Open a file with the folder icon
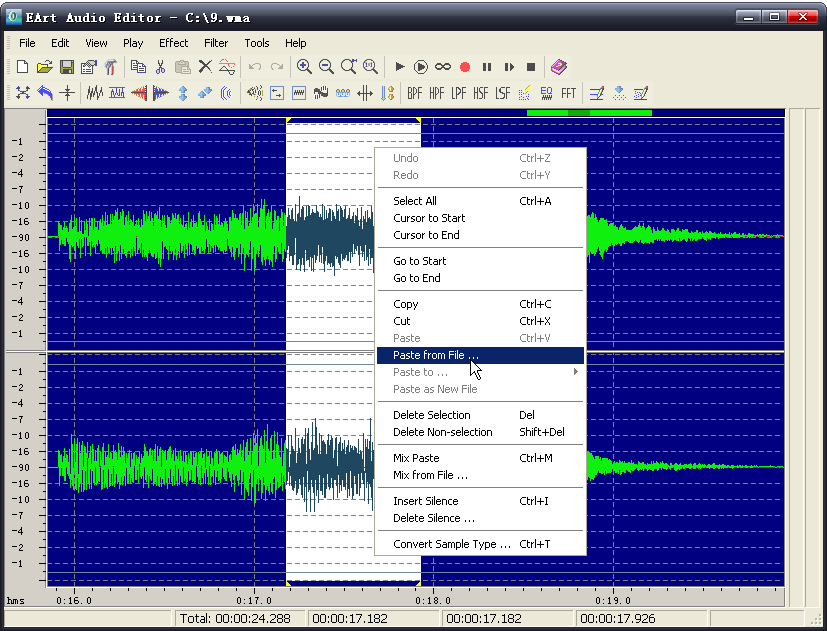This screenshot has width=827, height=631. 45,67
